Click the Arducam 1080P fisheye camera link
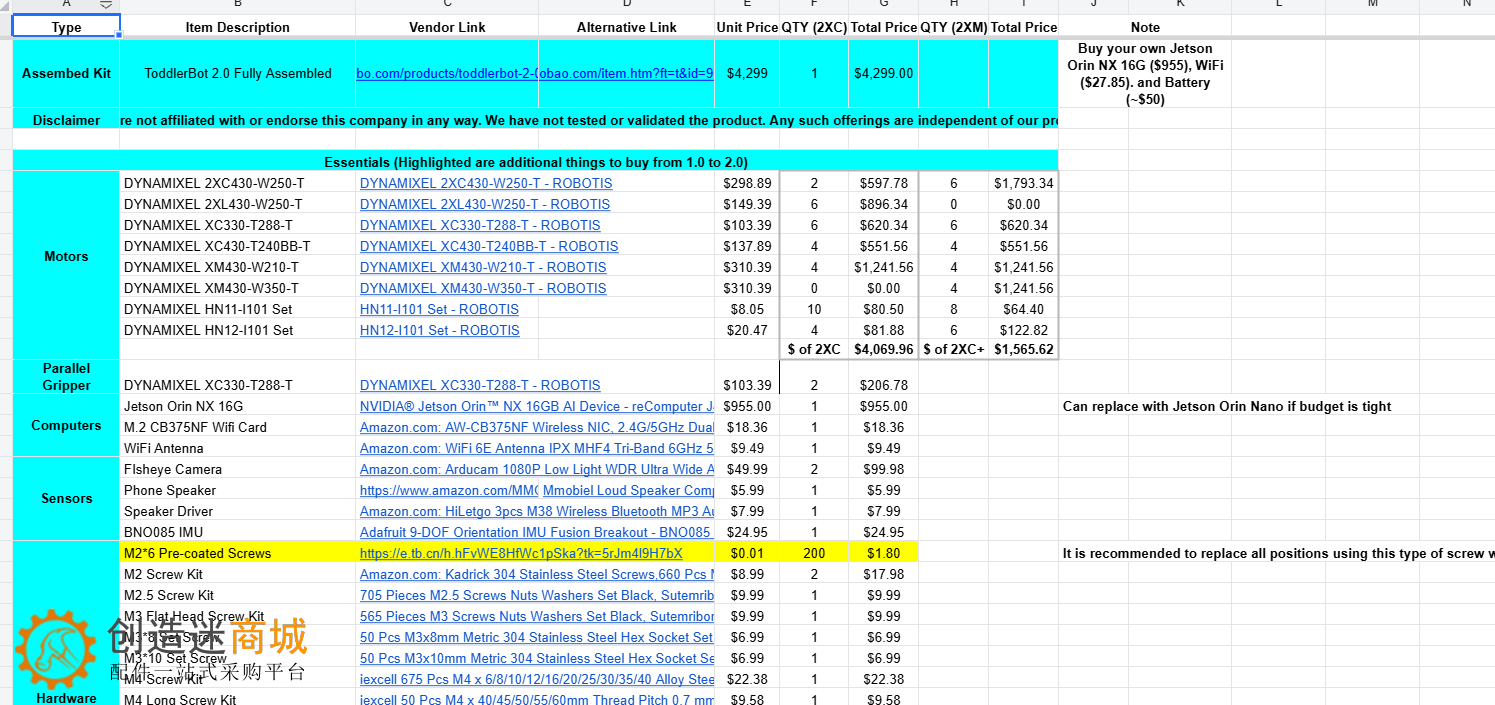1495x705 pixels. pos(536,469)
